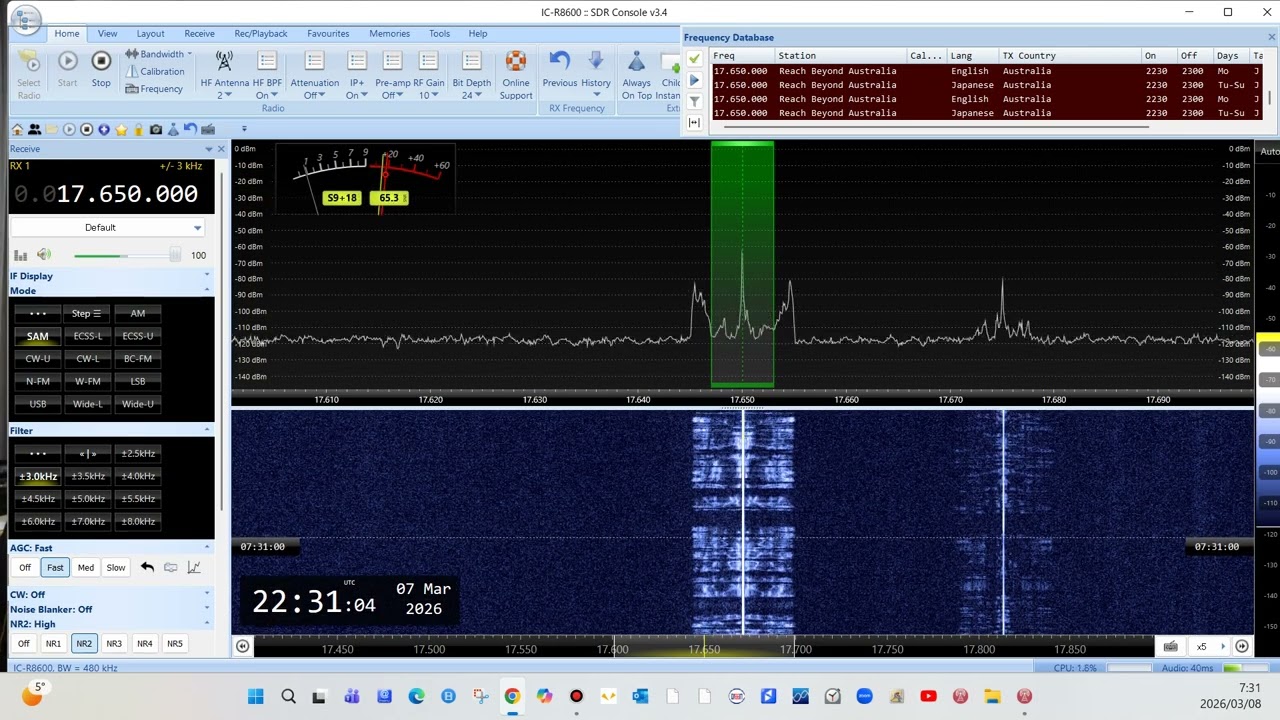1280x720 pixels.
Task: Select AM demodulation mode
Action: [x=138, y=313]
